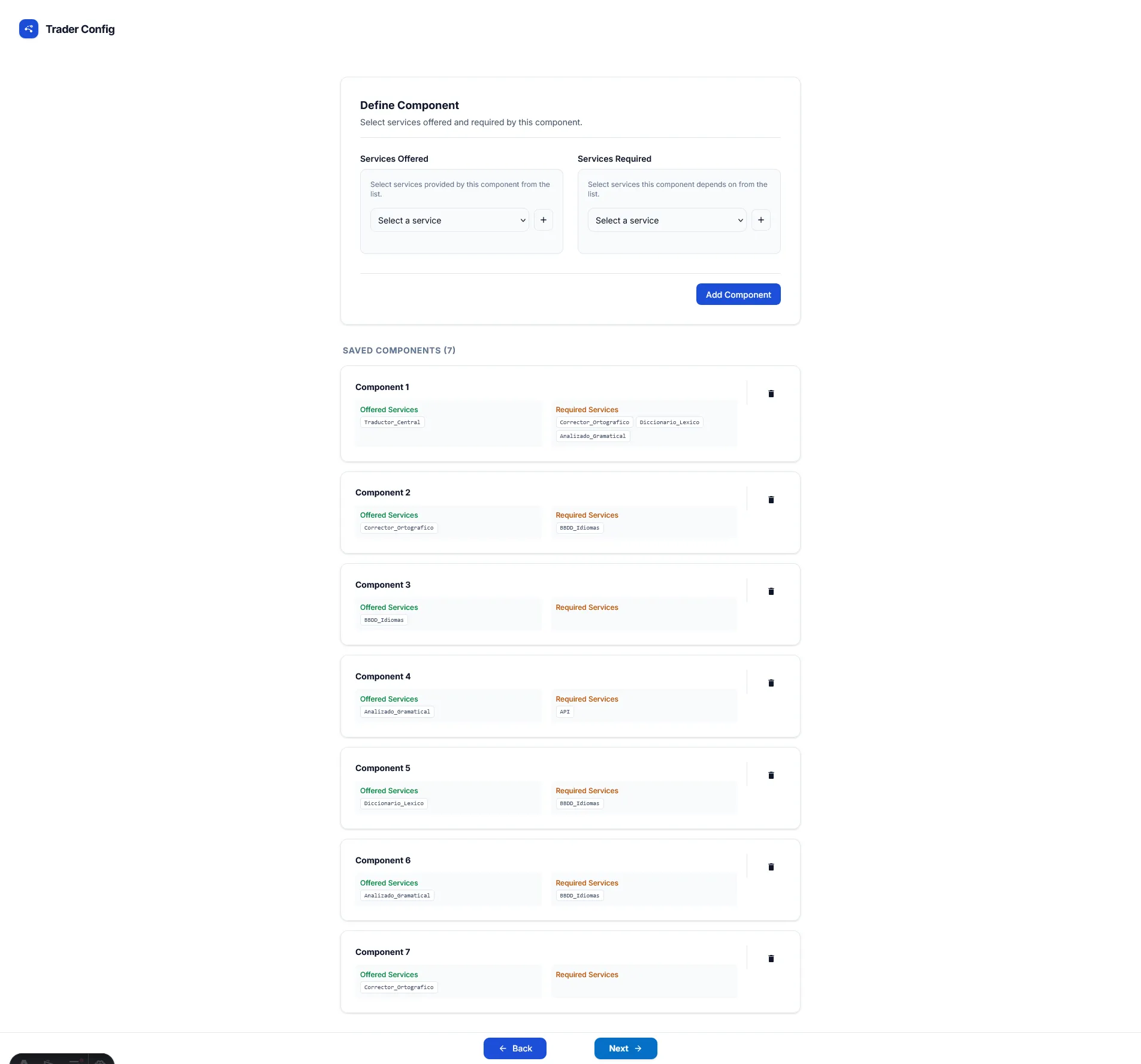The image size is (1141, 1064).
Task: Remove Component 5 using its trash icon
Action: 771,775
